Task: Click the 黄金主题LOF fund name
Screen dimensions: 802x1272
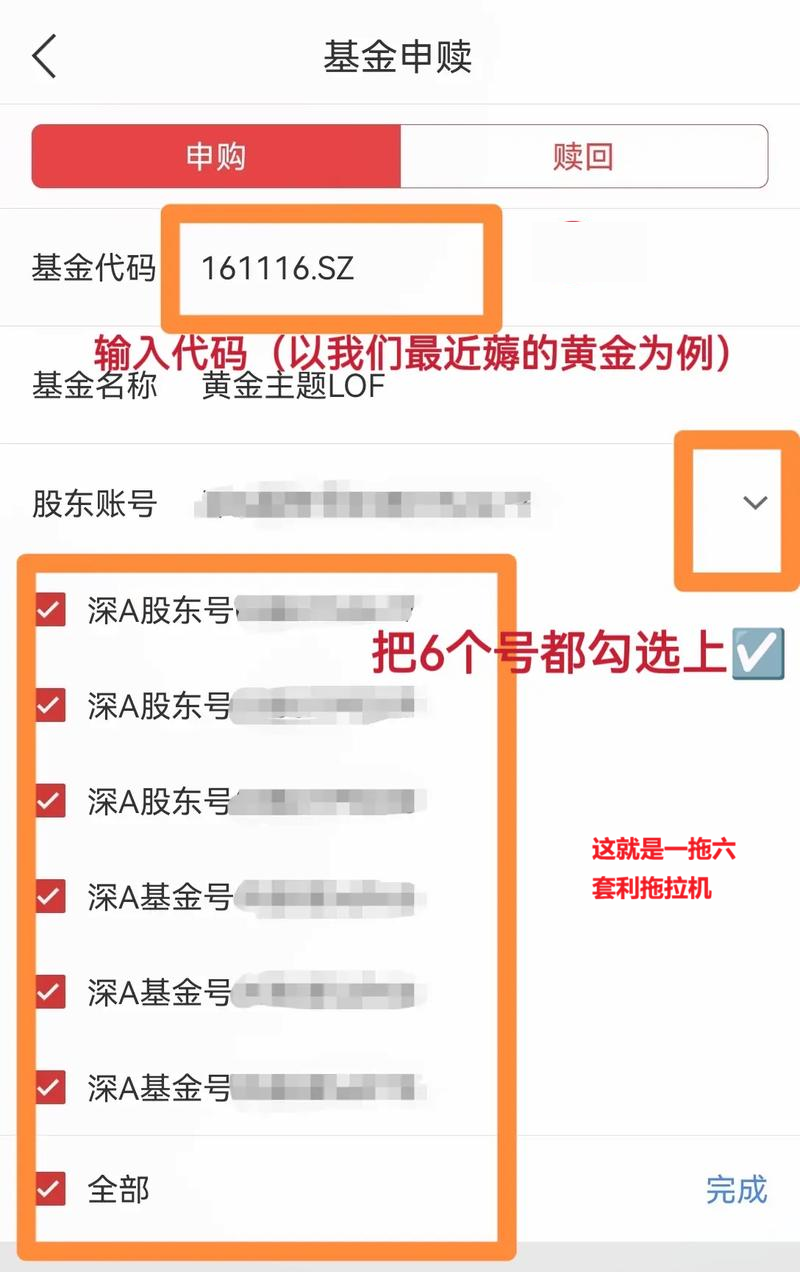Action: coord(293,385)
